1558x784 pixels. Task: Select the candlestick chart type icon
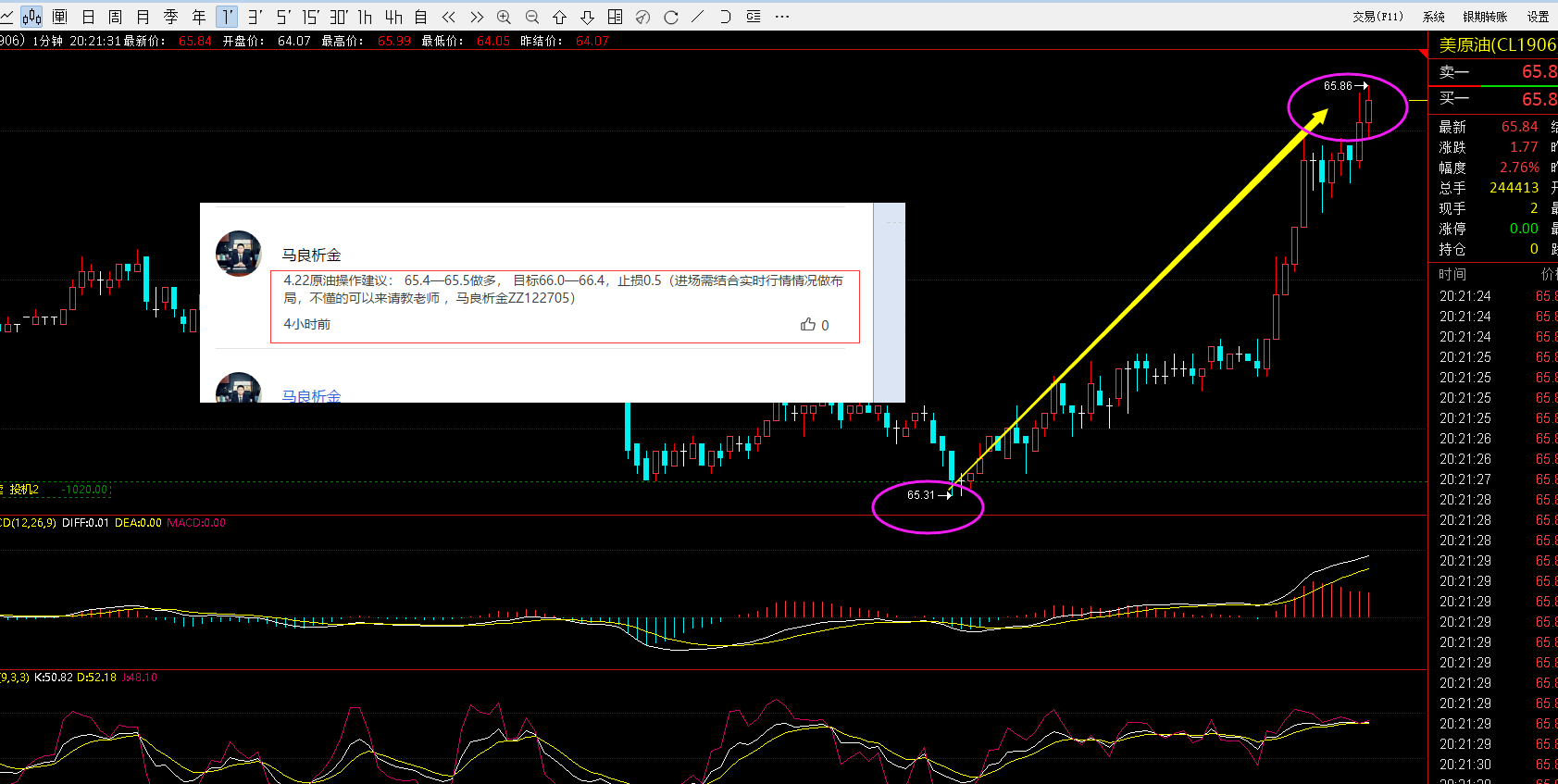[x=32, y=17]
